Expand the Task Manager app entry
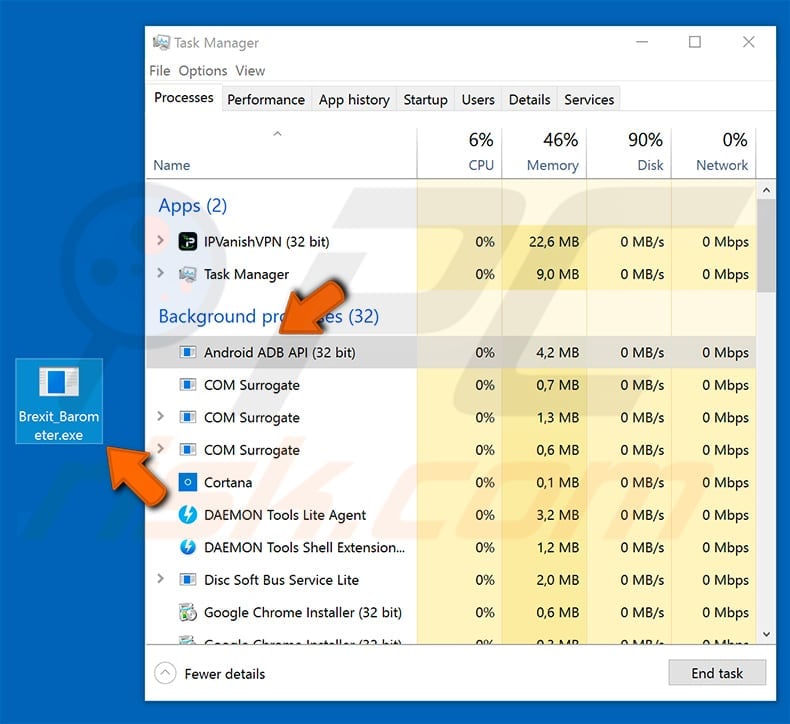 (161, 273)
